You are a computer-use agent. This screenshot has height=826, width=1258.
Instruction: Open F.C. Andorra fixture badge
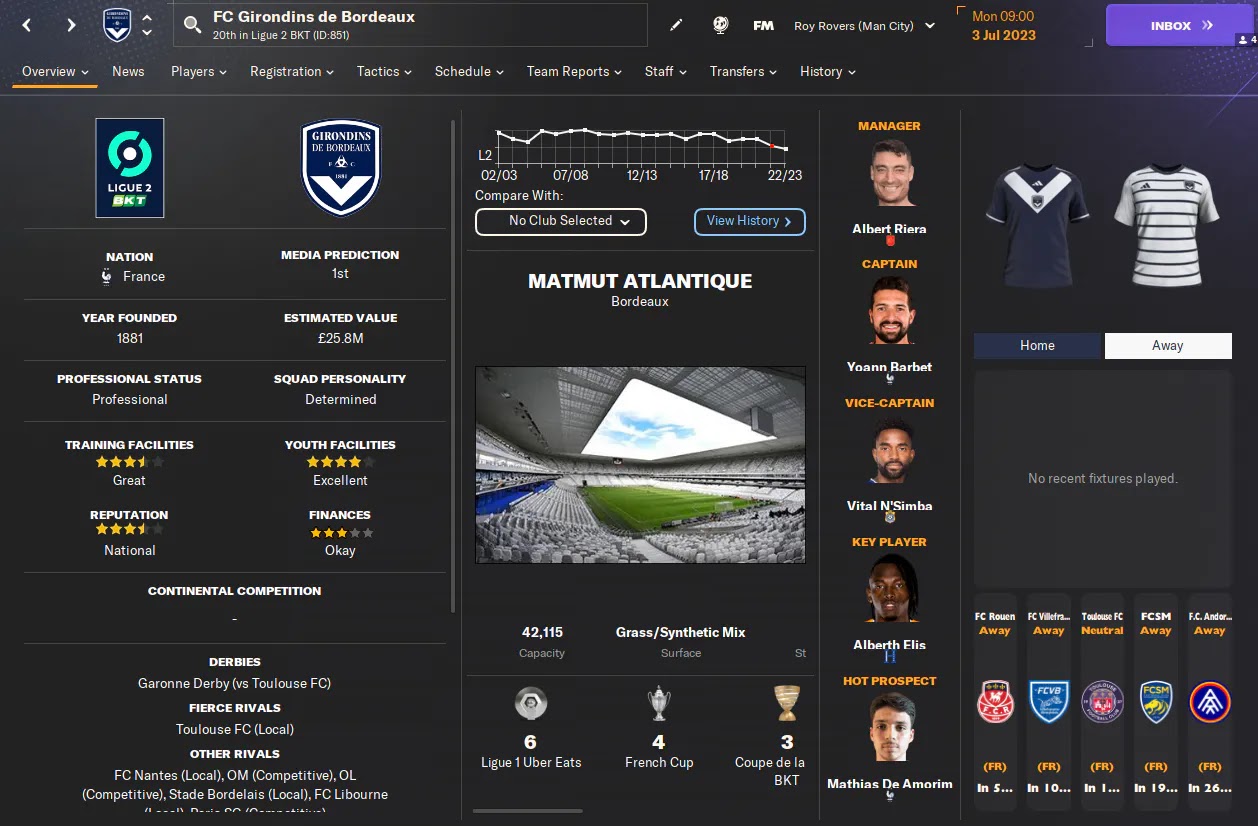tap(1210, 702)
